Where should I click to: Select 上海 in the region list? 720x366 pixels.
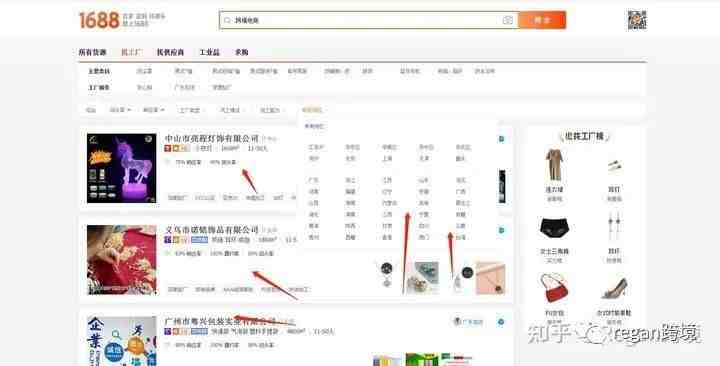coord(387,158)
